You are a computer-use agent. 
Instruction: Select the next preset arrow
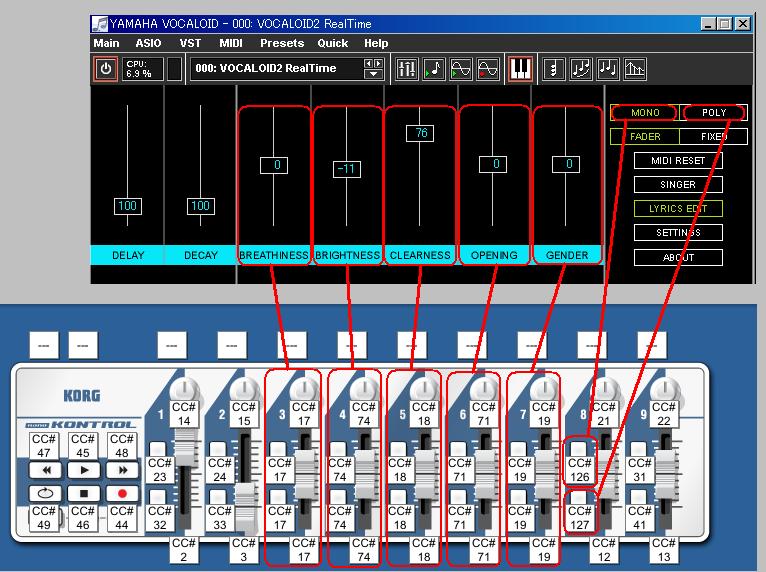378,64
